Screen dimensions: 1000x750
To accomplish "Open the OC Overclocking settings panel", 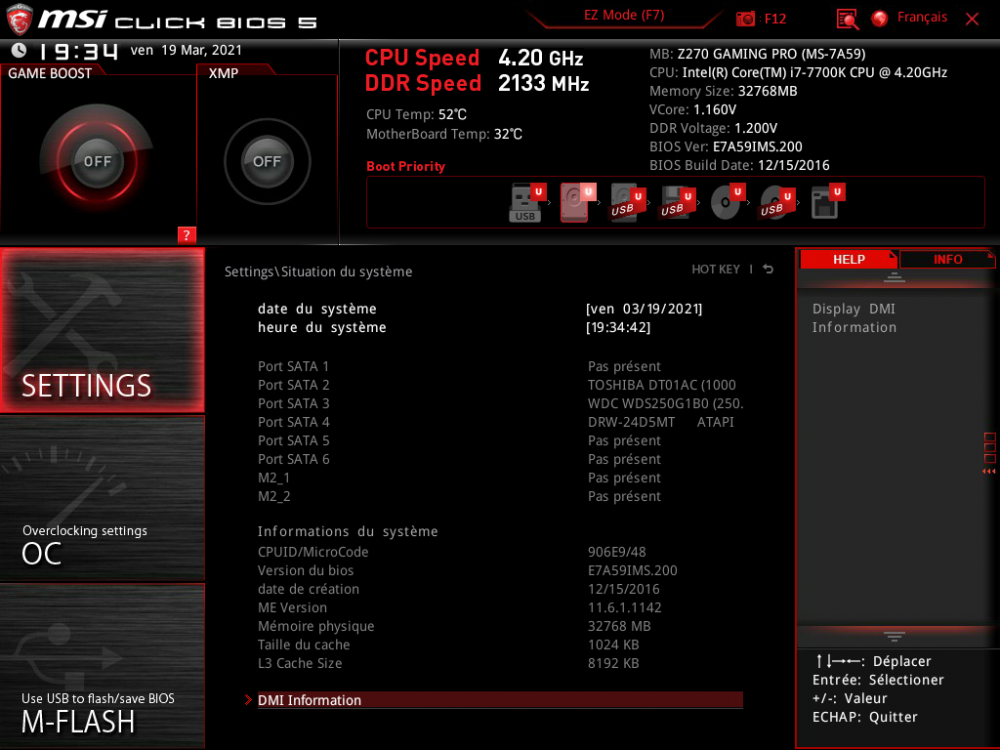I will (x=102, y=498).
